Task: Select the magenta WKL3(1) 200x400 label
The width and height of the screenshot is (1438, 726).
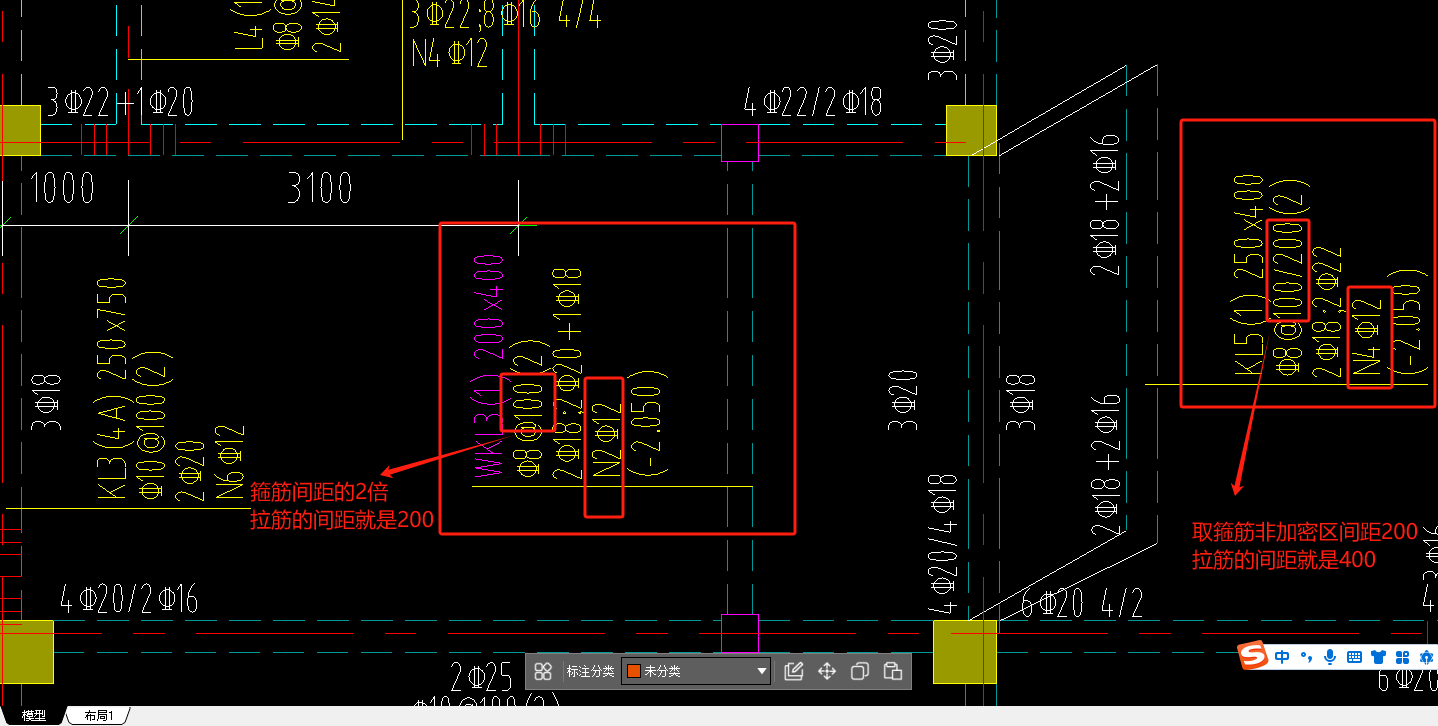Action: pos(488,368)
